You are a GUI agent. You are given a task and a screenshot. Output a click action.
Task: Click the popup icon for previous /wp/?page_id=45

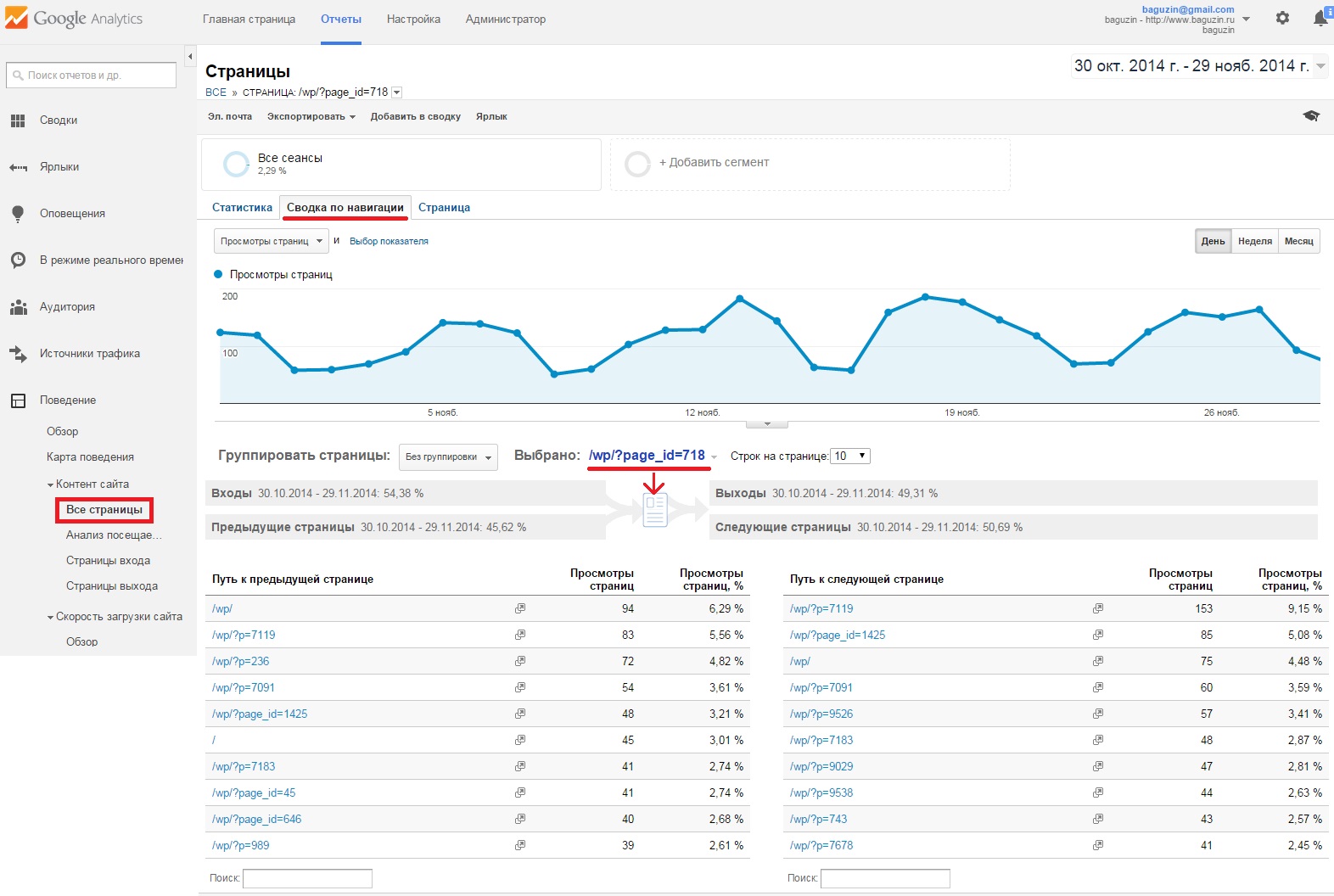[x=520, y=792]
